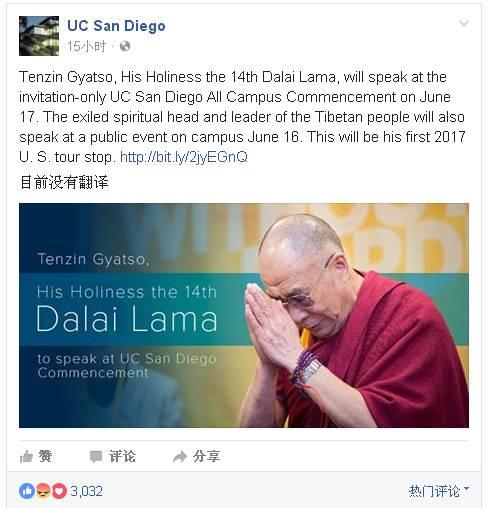Image resolution: width=490 pixels, height=508 pixels.
Task: Click the share arrow icon
Action: [180, 456]
